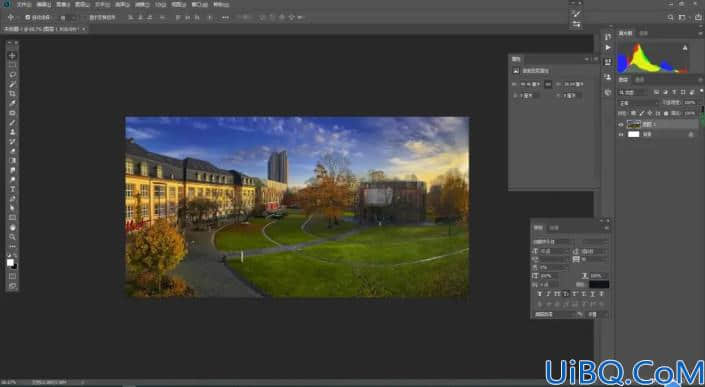This screenshot has height=387, width=705.
Task: Toggle faux italic in the Character panel
Action: coord(549,294)
